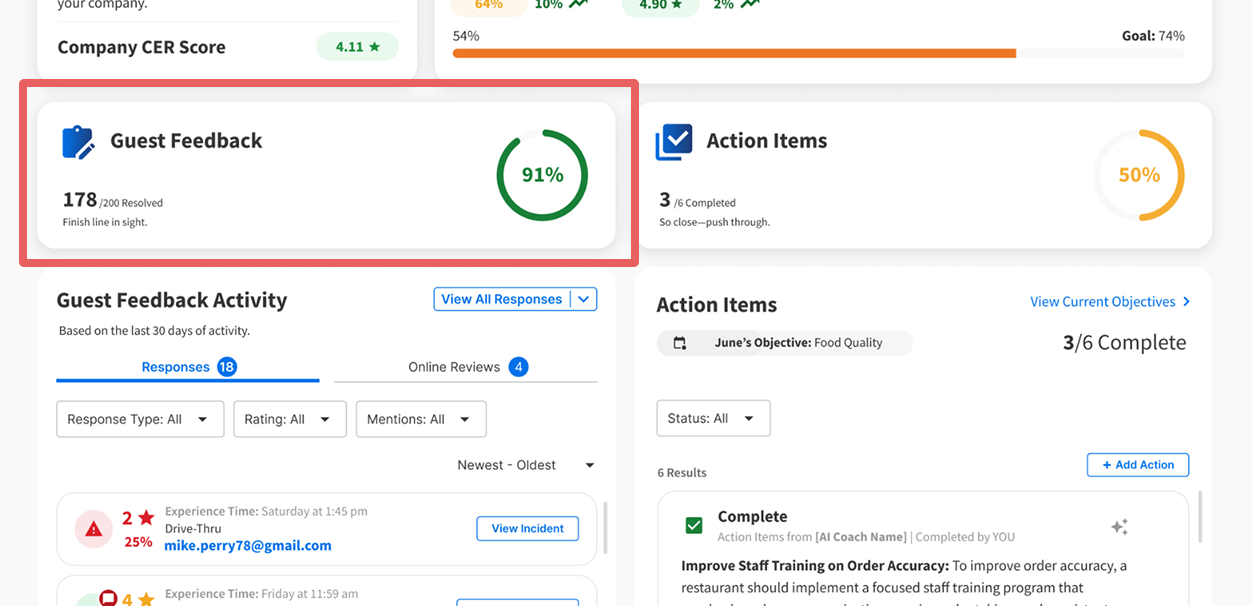The height and width of the screenshot is (606, 1252).
Task: Open the Mentions: All dropdown
Action: pyautogui.click(x=421, y=419)
